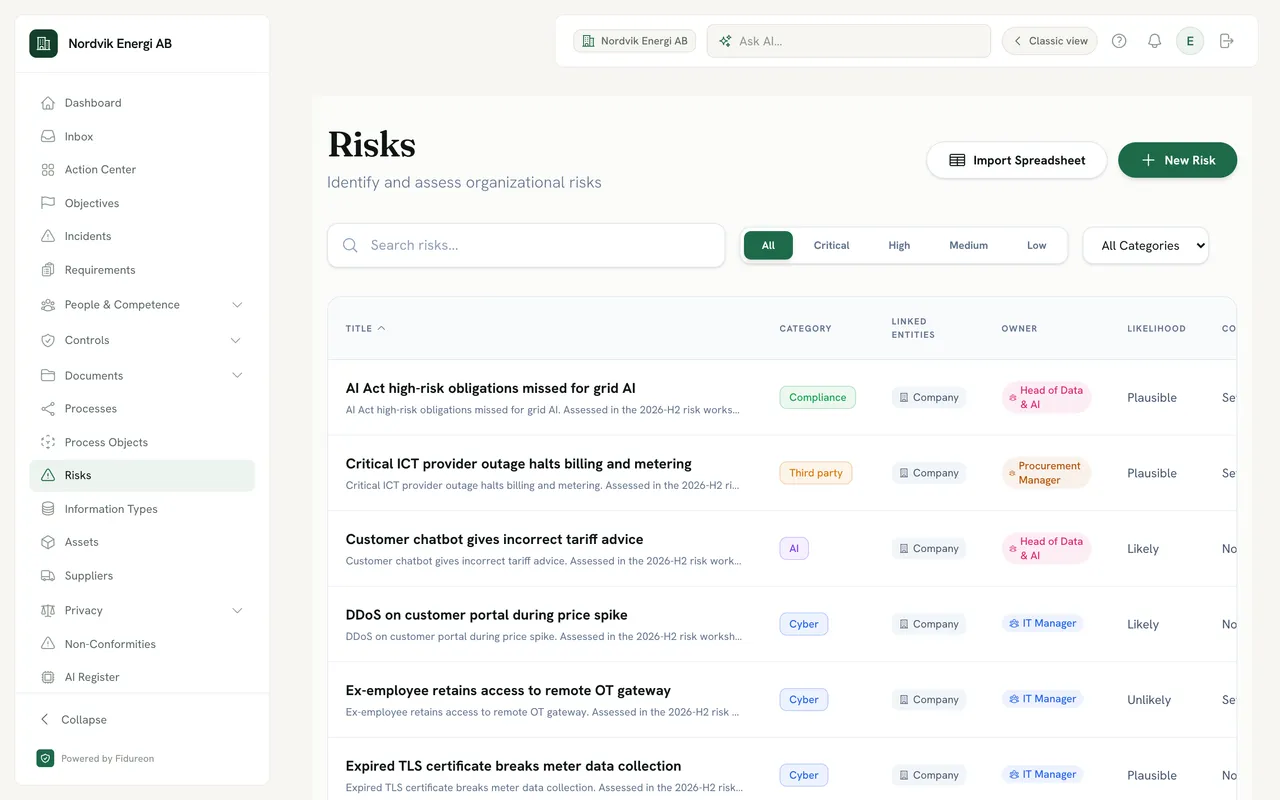Open Ex-employee retains access risk
The width and height of the screenshot is (1280, 800).
click(508, 690)
